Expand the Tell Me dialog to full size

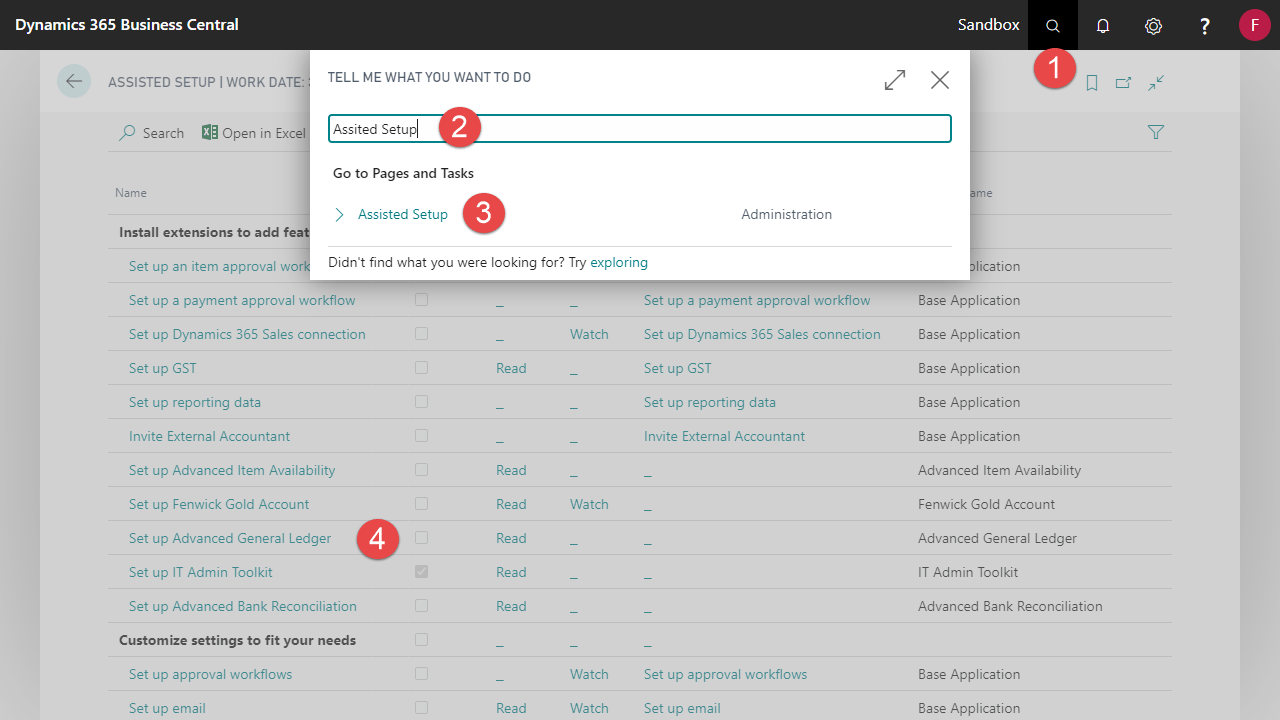(895, 80)
